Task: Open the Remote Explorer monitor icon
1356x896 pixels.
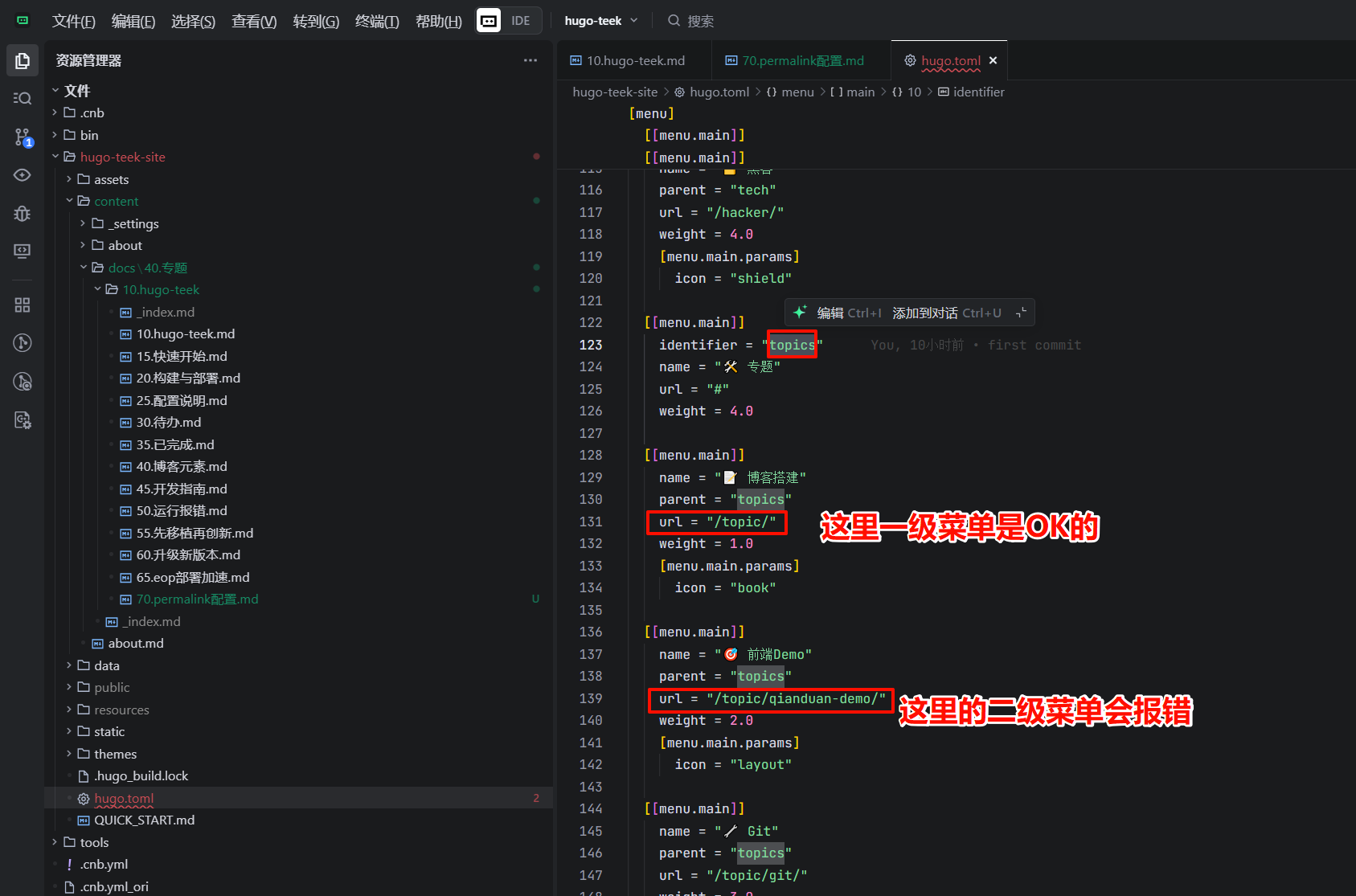Action: tap(23, 251)
